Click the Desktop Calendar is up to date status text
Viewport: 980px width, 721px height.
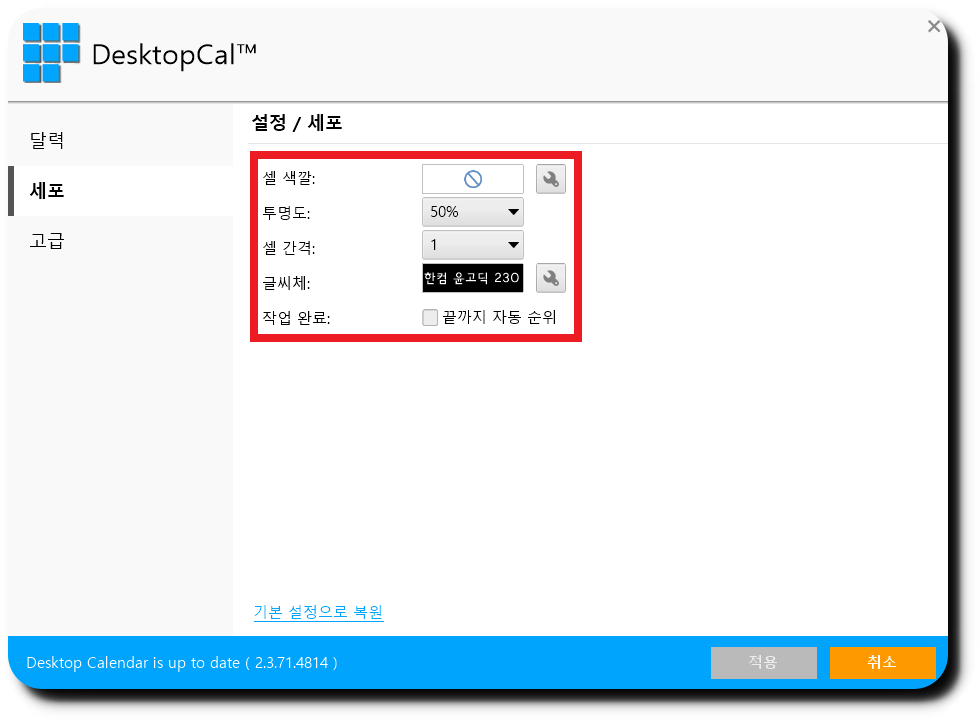click(x=182, y=663)
